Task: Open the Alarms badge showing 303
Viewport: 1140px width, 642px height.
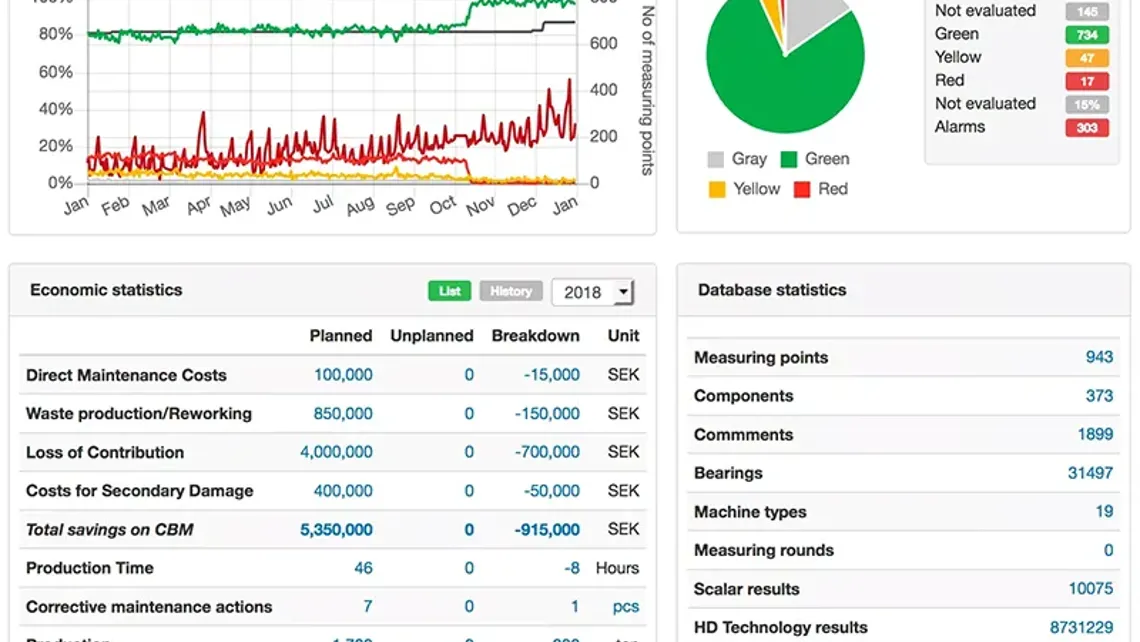Action: pyautogui.click(x=1086, y=127)
